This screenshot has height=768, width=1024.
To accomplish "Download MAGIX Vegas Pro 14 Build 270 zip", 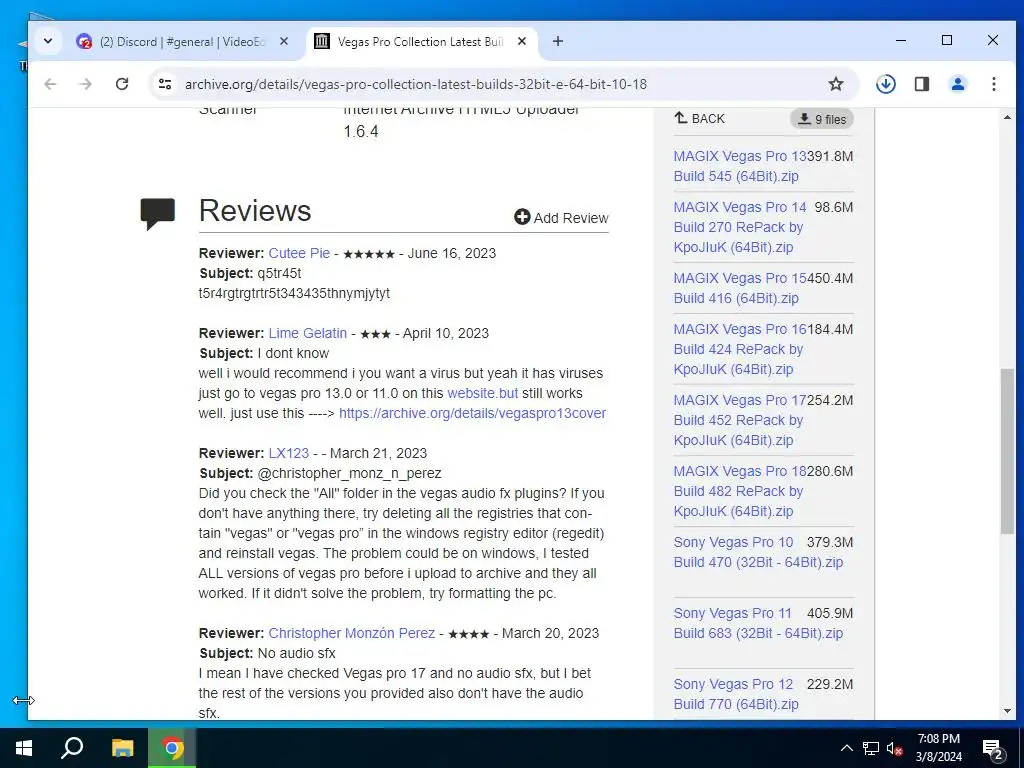I will (739, 227).
